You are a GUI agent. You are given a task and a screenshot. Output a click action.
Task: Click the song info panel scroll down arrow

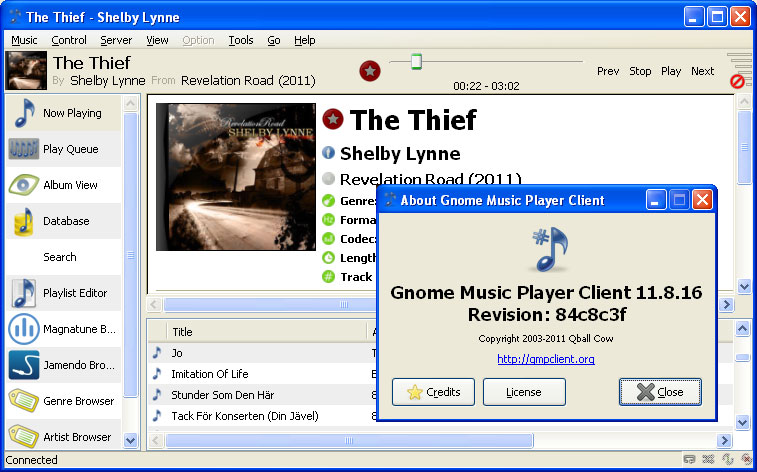[744, 287]
